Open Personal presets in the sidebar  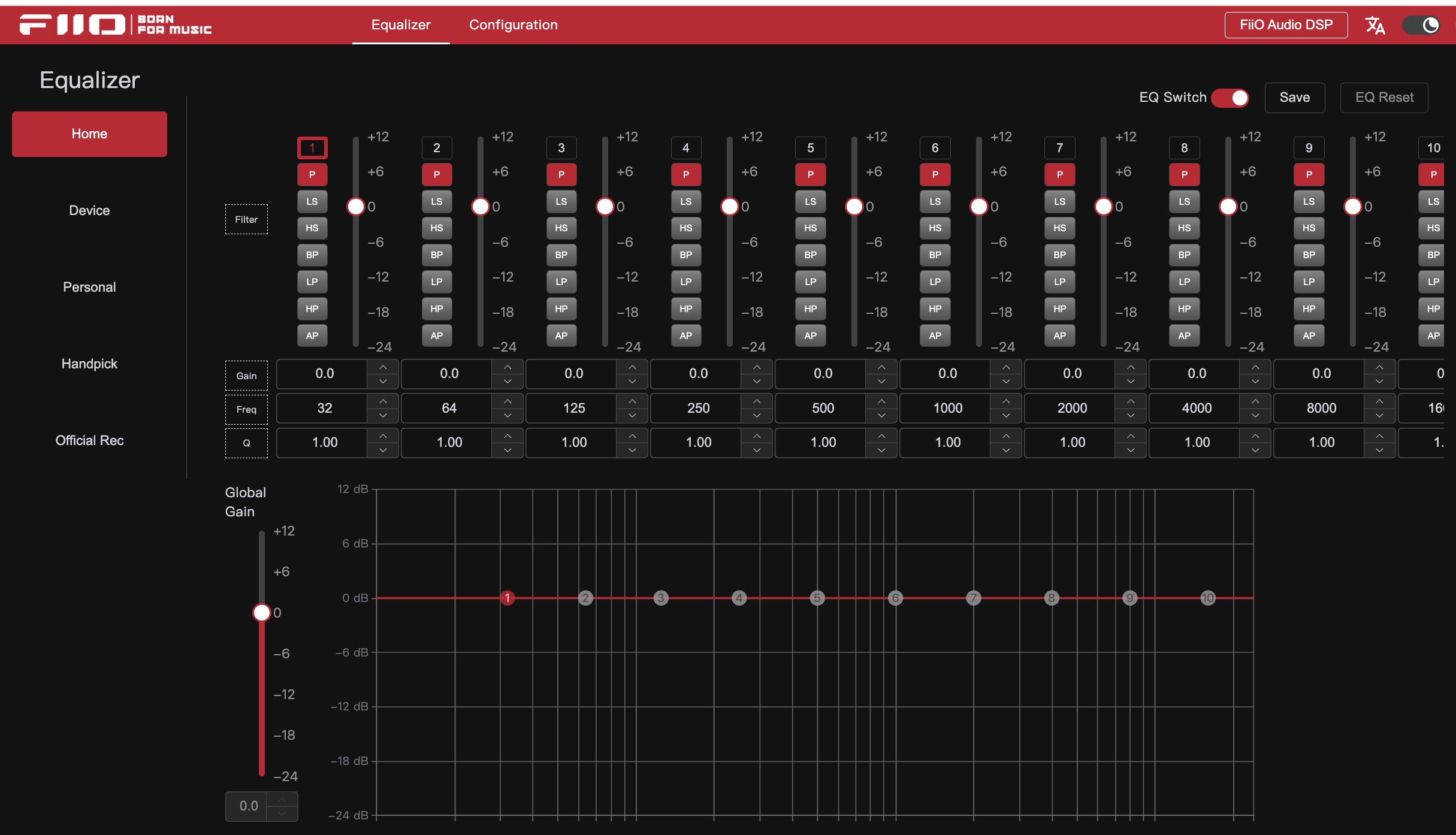(89, 288)
